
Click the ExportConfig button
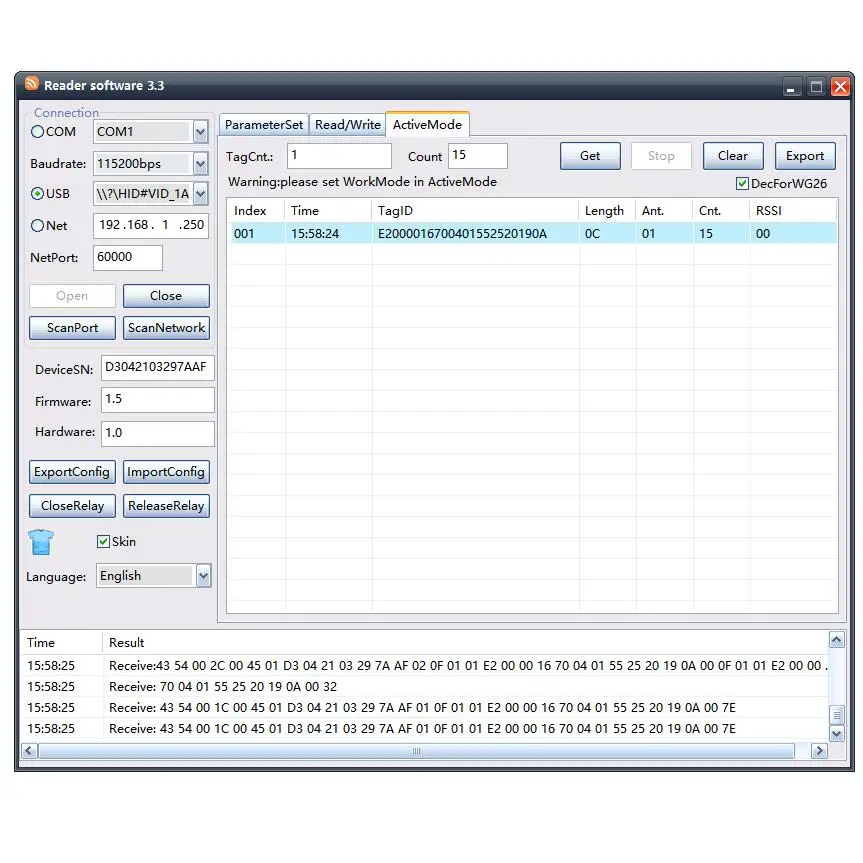point(72,472)
